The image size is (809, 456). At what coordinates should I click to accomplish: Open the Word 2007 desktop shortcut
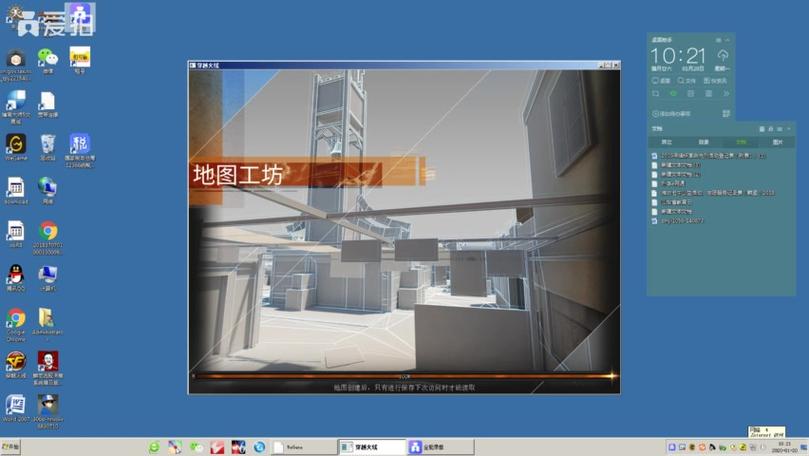click(15, 409)
